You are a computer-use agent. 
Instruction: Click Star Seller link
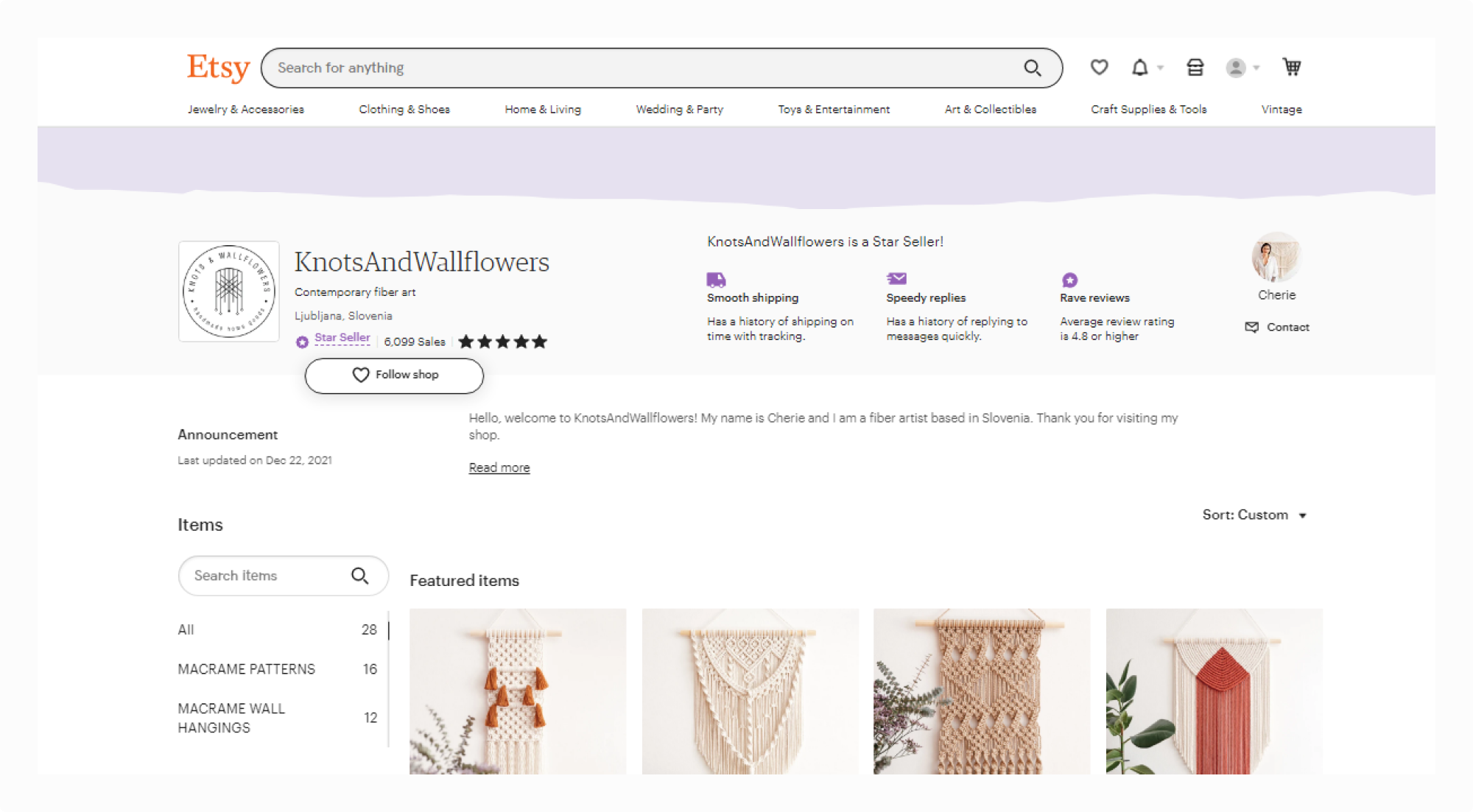pos(342,337)
